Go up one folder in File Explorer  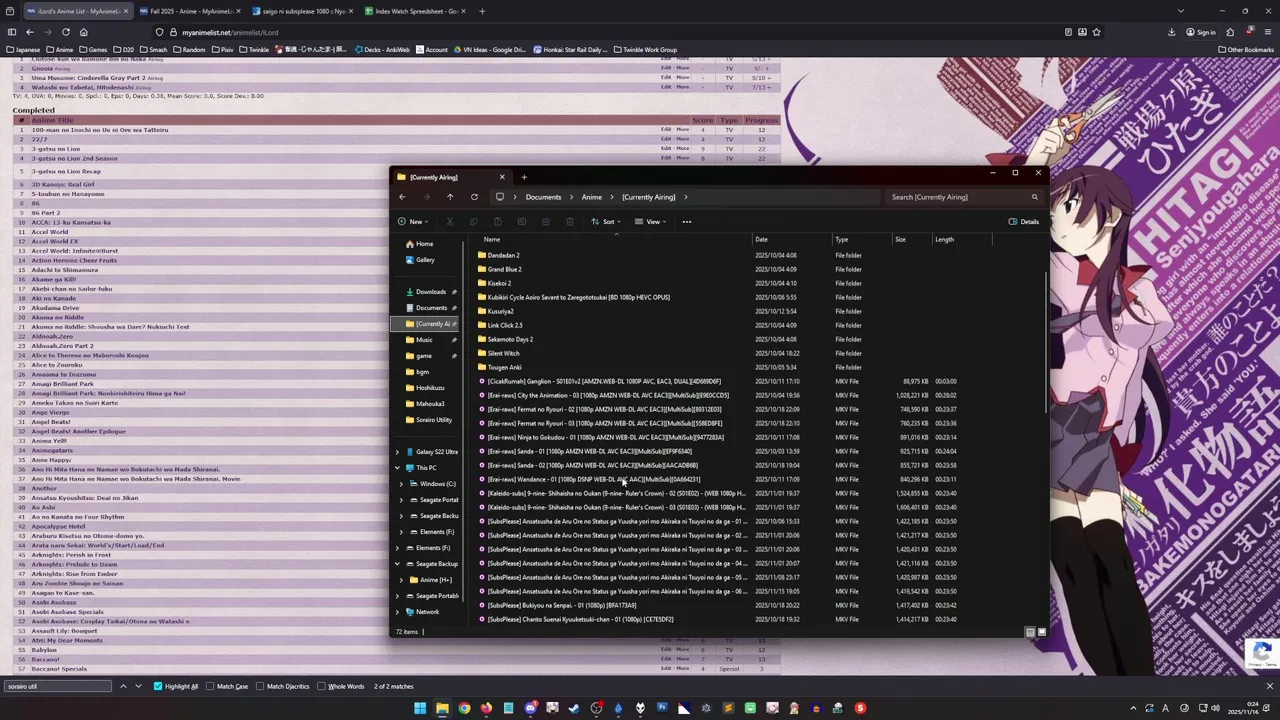[x=450, y=197]
